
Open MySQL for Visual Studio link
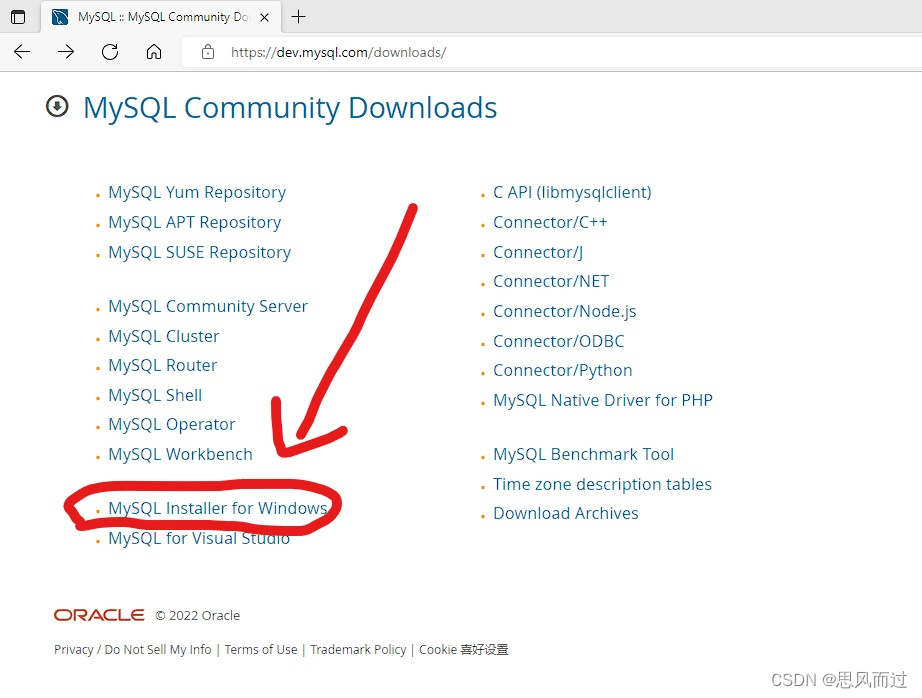199,538
